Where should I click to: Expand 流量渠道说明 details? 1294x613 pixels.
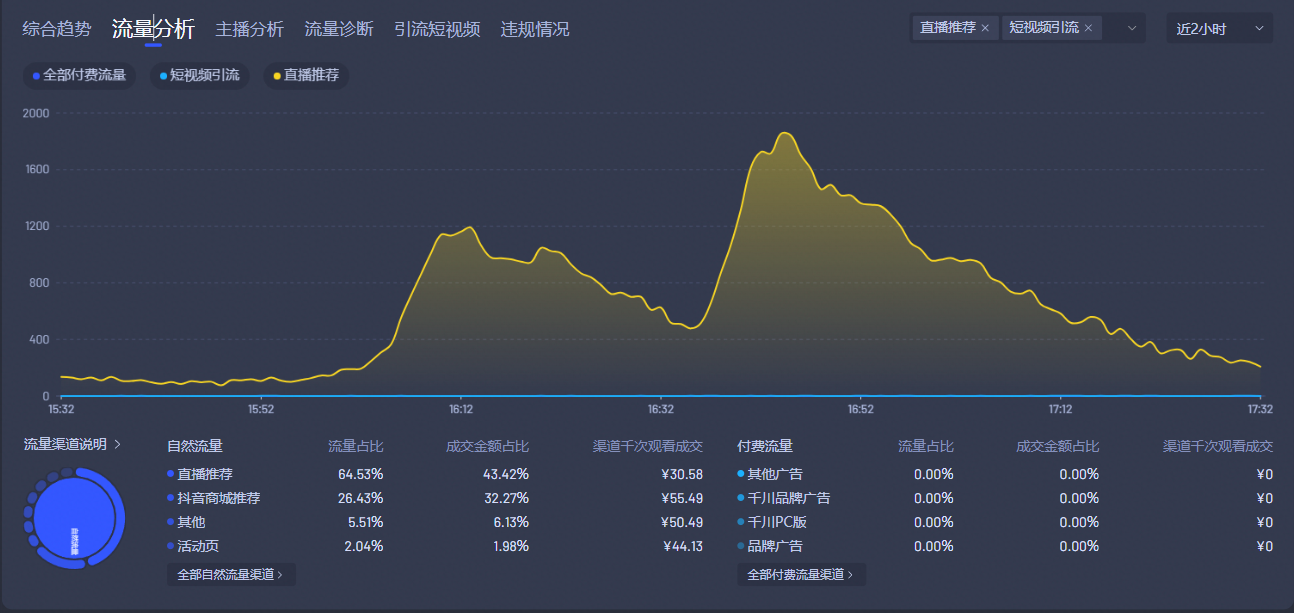(73, 444)
